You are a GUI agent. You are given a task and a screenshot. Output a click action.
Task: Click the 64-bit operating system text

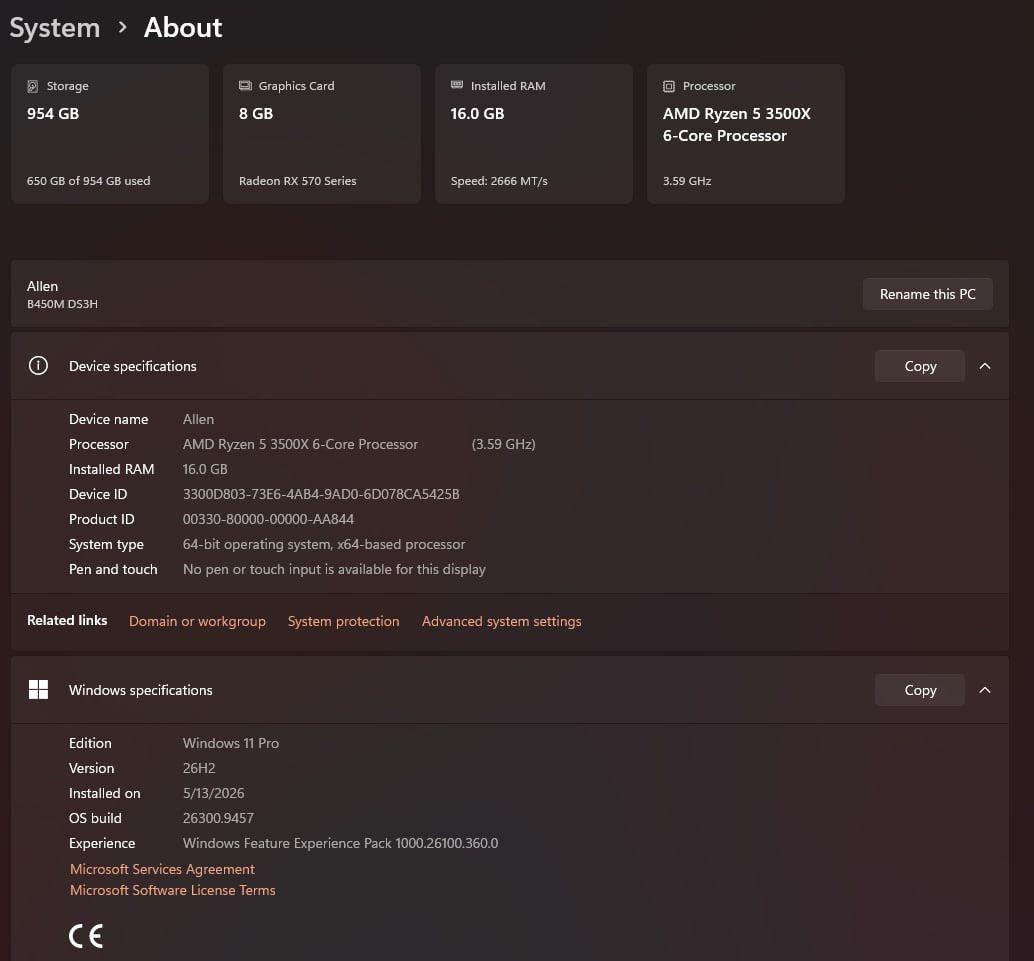click(324, 544)
